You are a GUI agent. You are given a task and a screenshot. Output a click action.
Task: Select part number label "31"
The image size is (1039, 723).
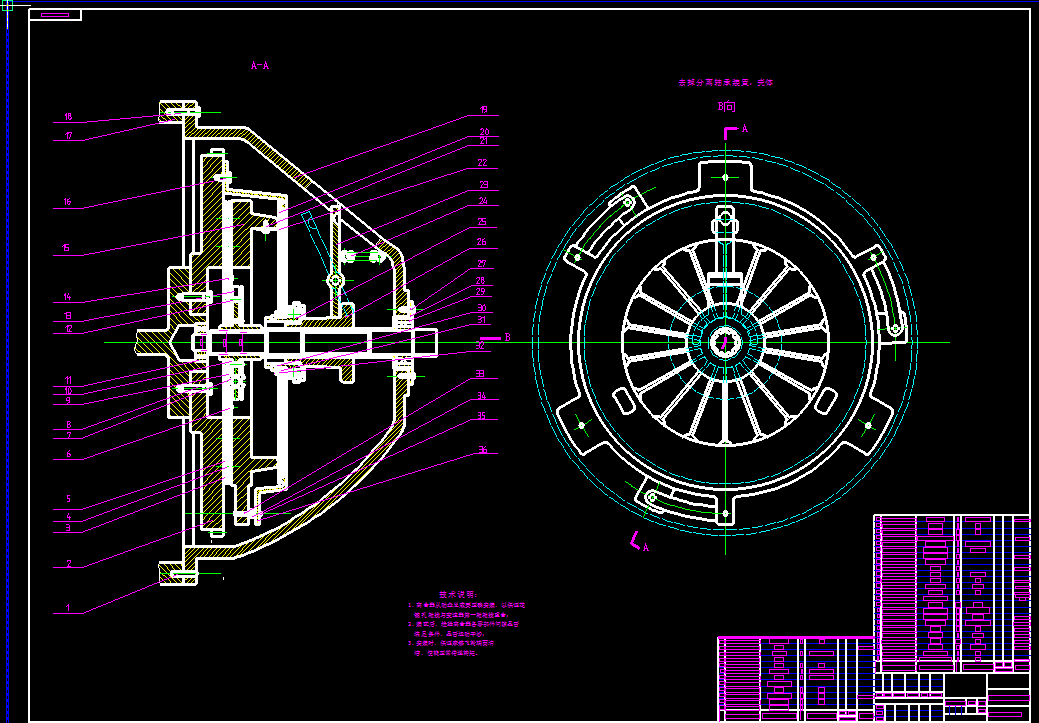(x=481, y=319)
